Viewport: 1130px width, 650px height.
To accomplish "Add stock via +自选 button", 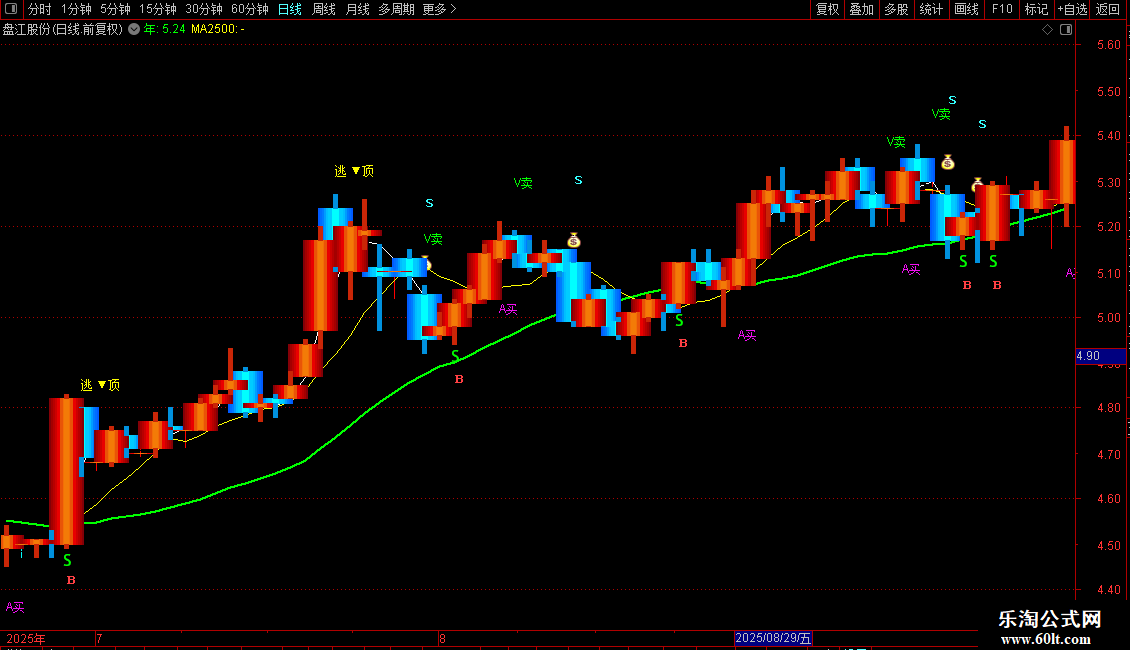I will (1072, 9).
